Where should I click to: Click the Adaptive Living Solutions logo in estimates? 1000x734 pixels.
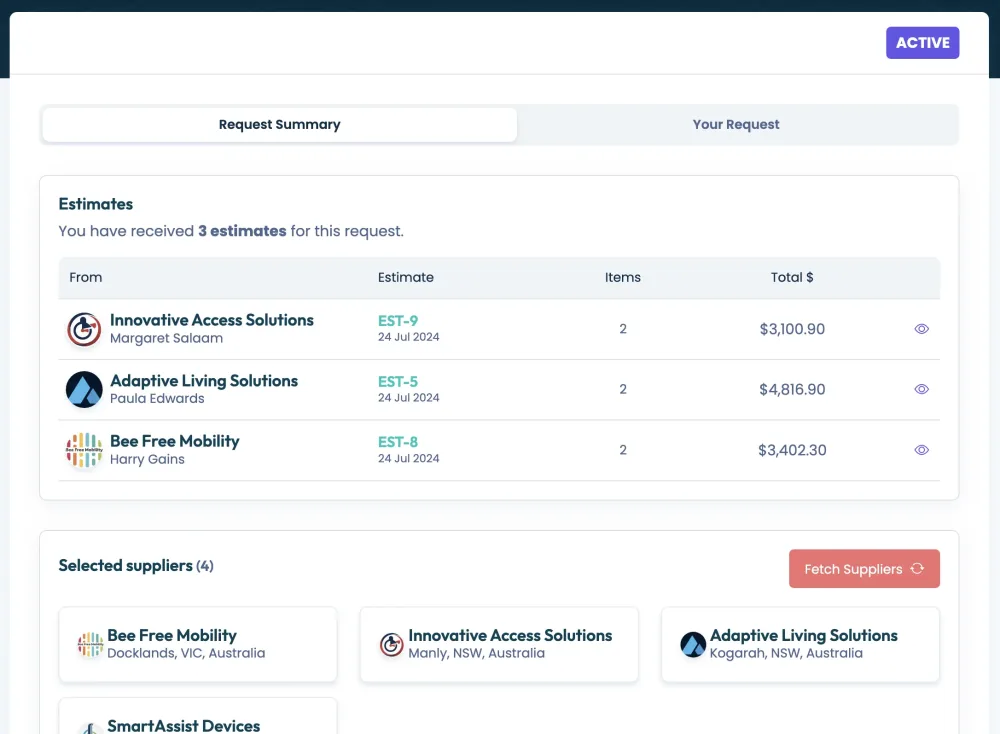point(84,389)
